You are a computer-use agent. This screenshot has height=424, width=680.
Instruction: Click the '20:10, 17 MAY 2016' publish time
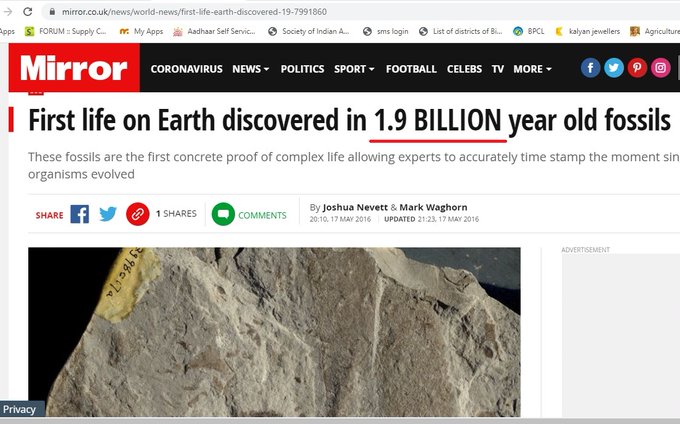click(340, 219)
